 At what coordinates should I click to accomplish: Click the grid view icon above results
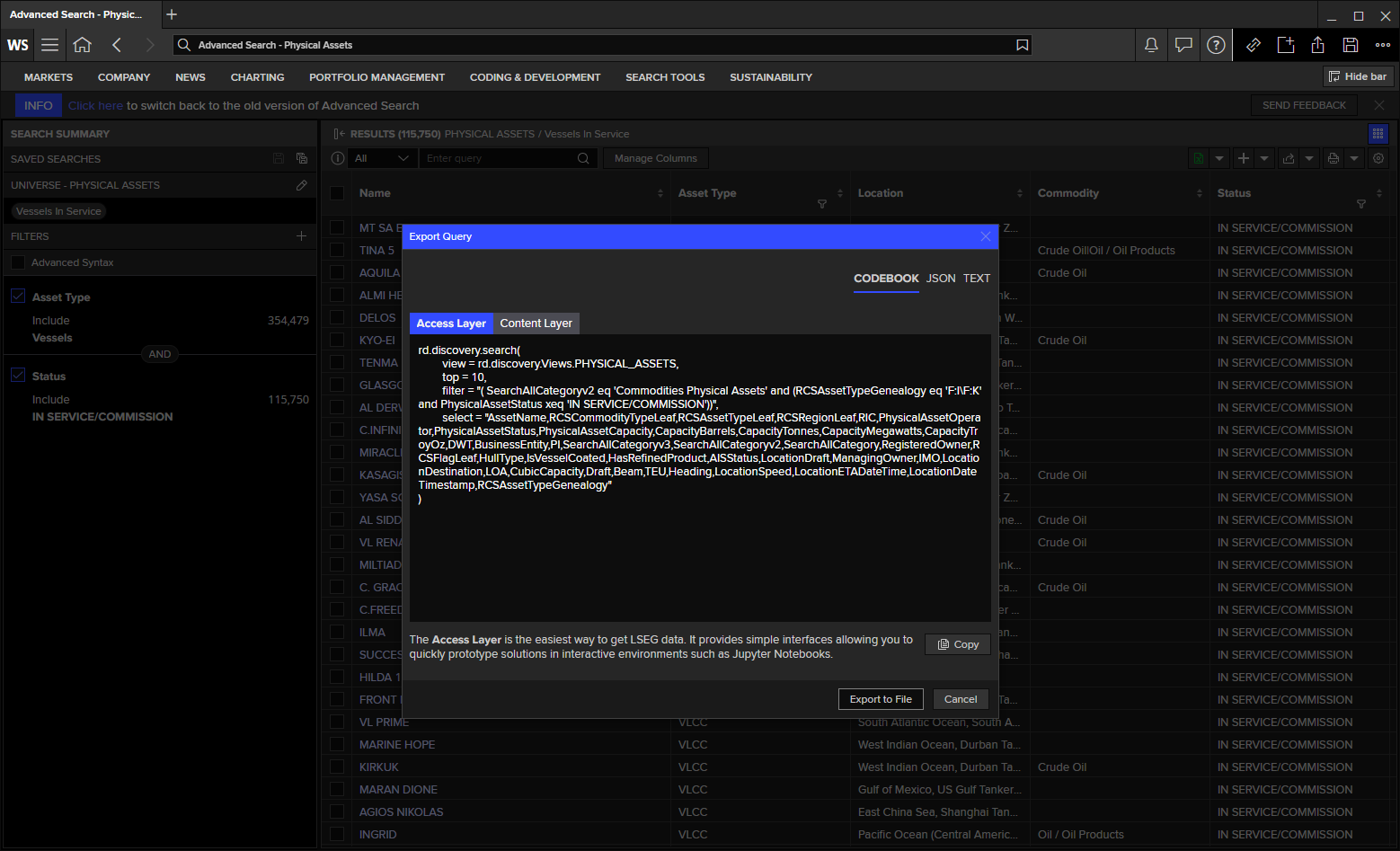1378,134
